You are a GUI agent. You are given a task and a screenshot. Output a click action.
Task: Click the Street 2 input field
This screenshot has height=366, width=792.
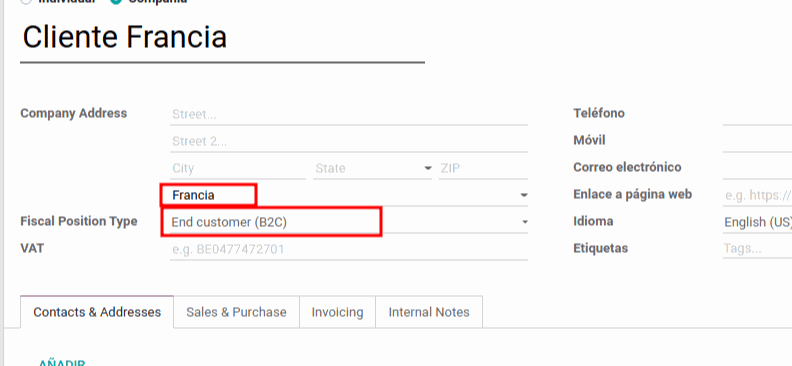(x=349, y=141)
